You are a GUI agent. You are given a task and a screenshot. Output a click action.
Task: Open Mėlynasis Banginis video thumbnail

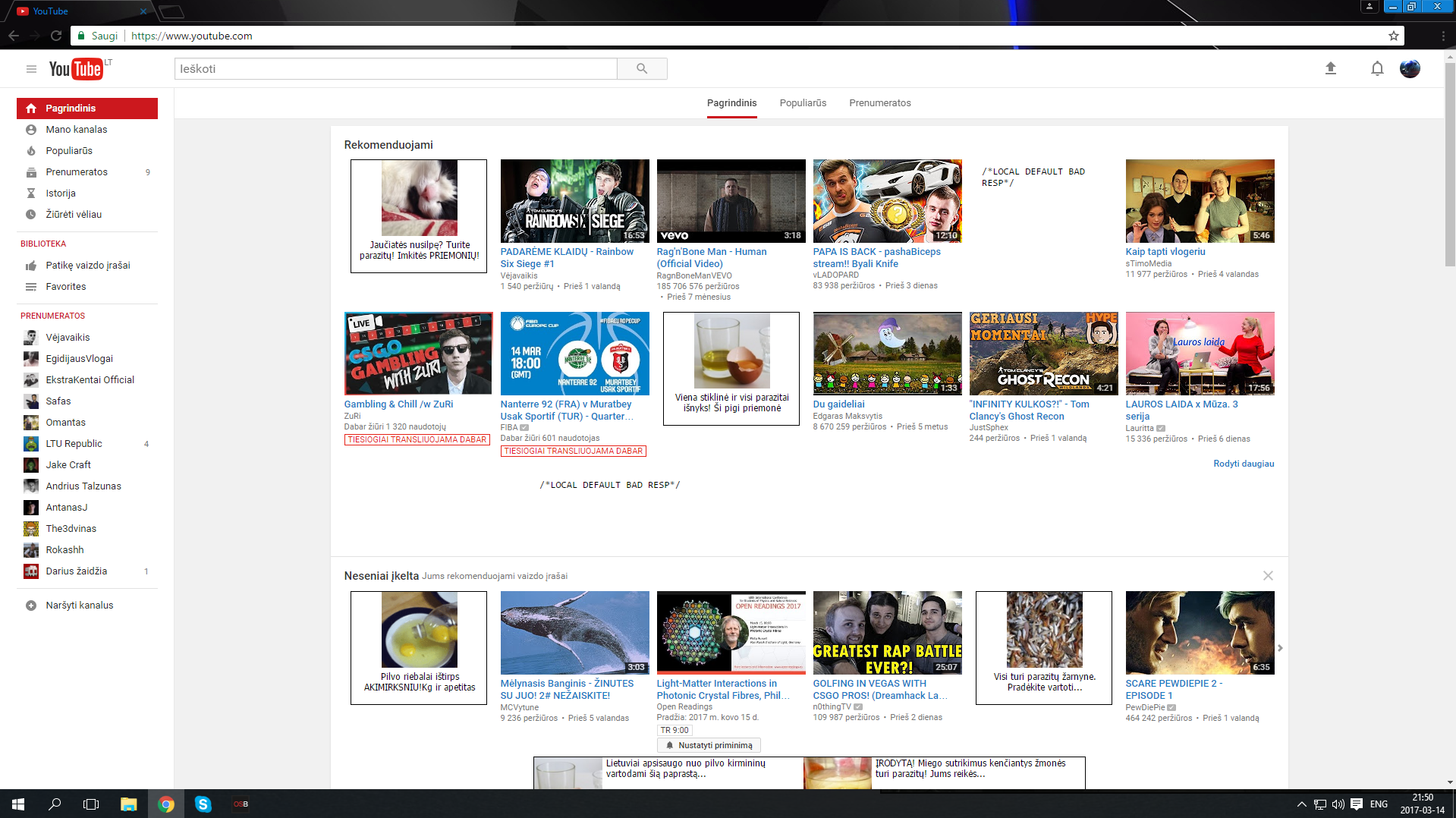coord(574,633)
